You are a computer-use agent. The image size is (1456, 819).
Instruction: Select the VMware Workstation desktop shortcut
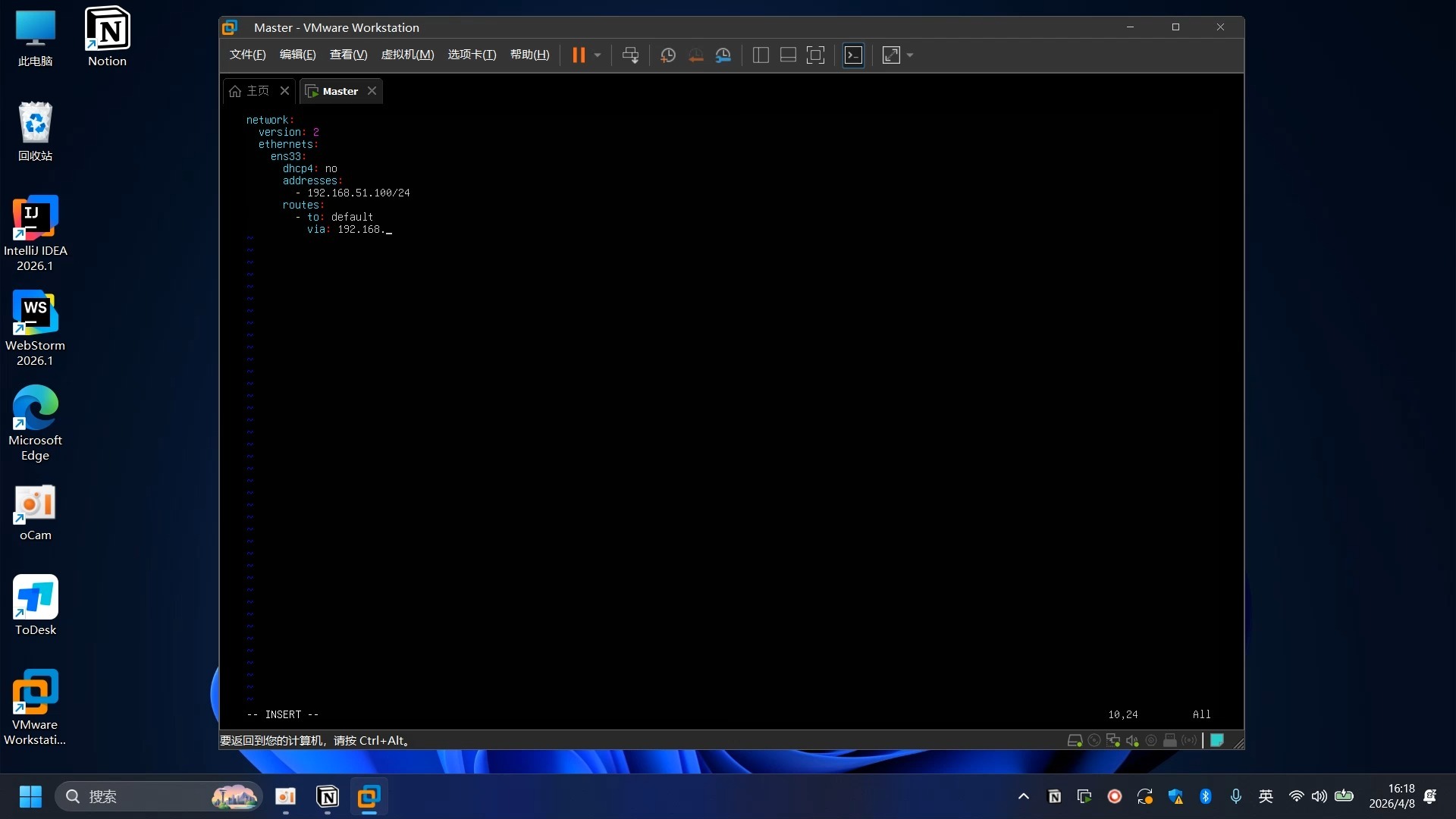(35, 708)
